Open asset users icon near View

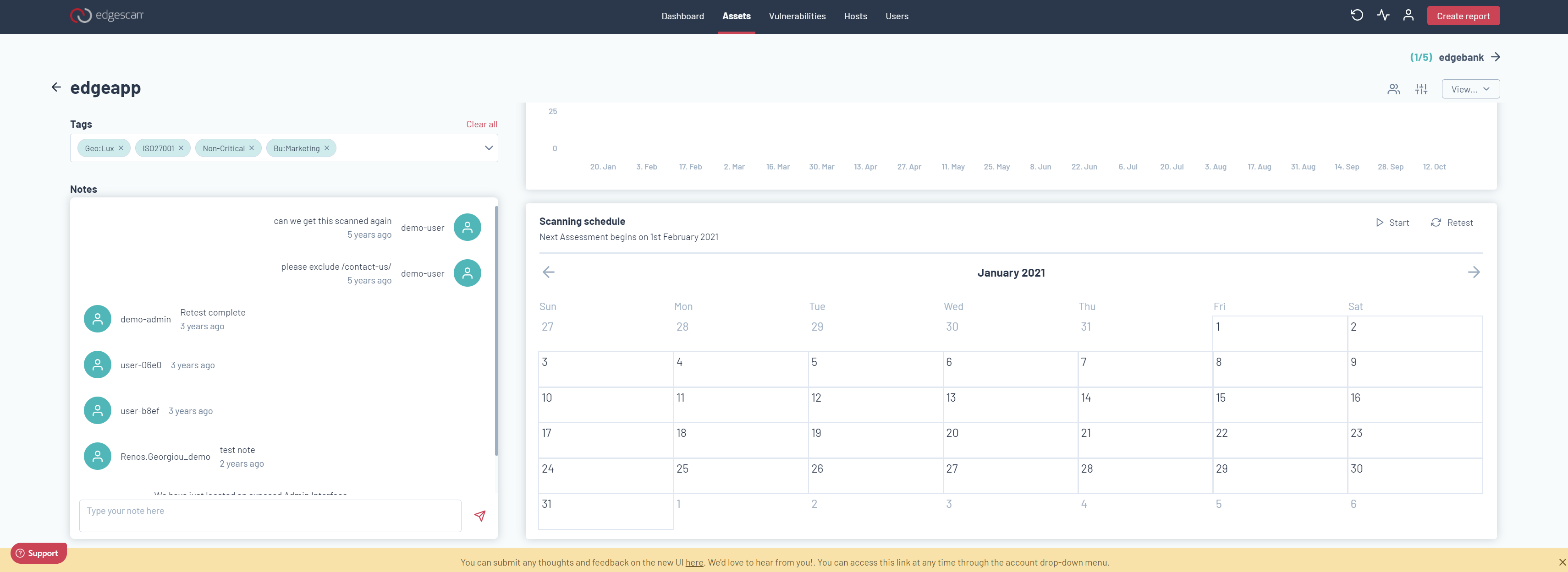coord(1393,89)
